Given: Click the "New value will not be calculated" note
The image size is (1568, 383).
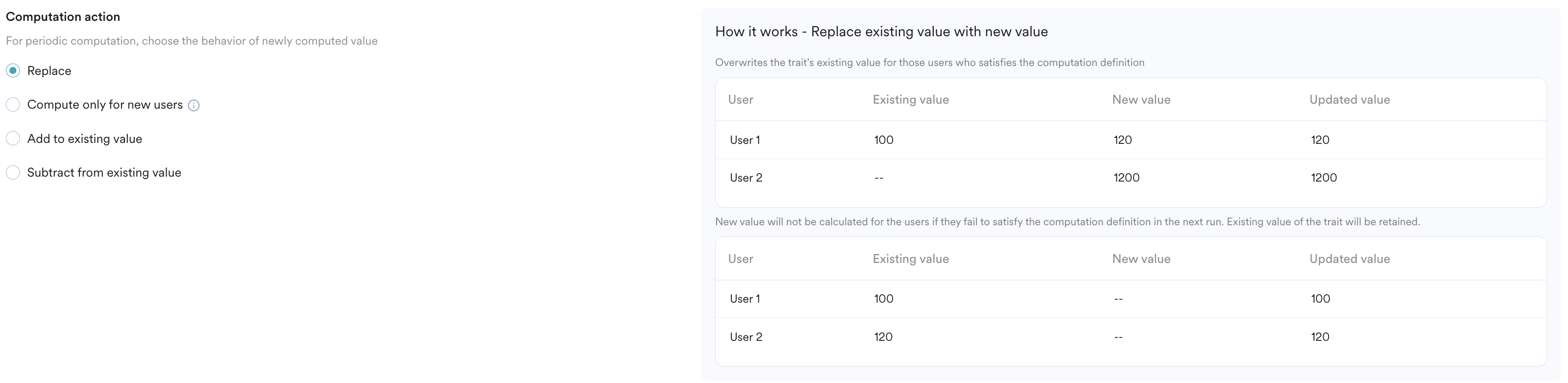Looking at the screenshot, I should [1067, 222].
